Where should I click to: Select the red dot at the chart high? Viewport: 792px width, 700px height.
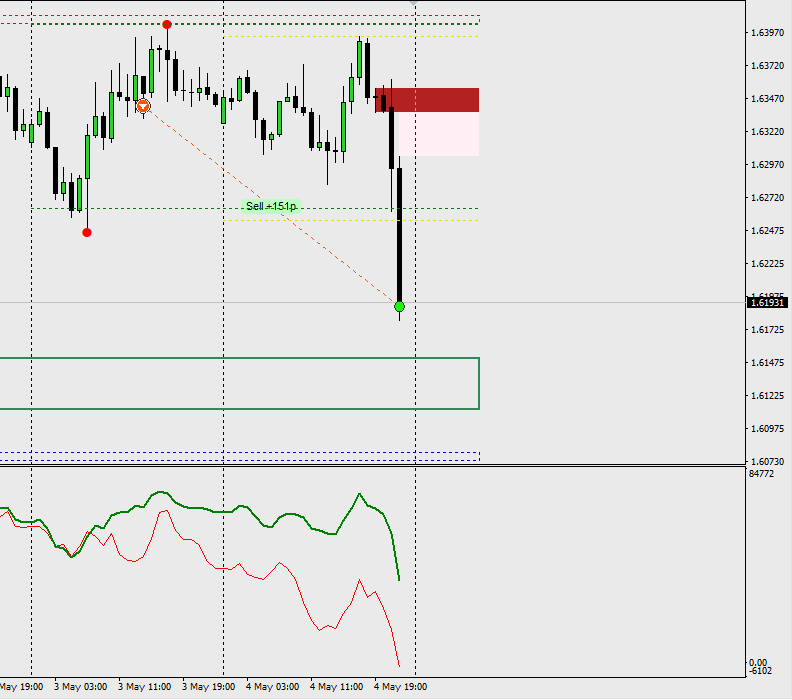point(167,24)
